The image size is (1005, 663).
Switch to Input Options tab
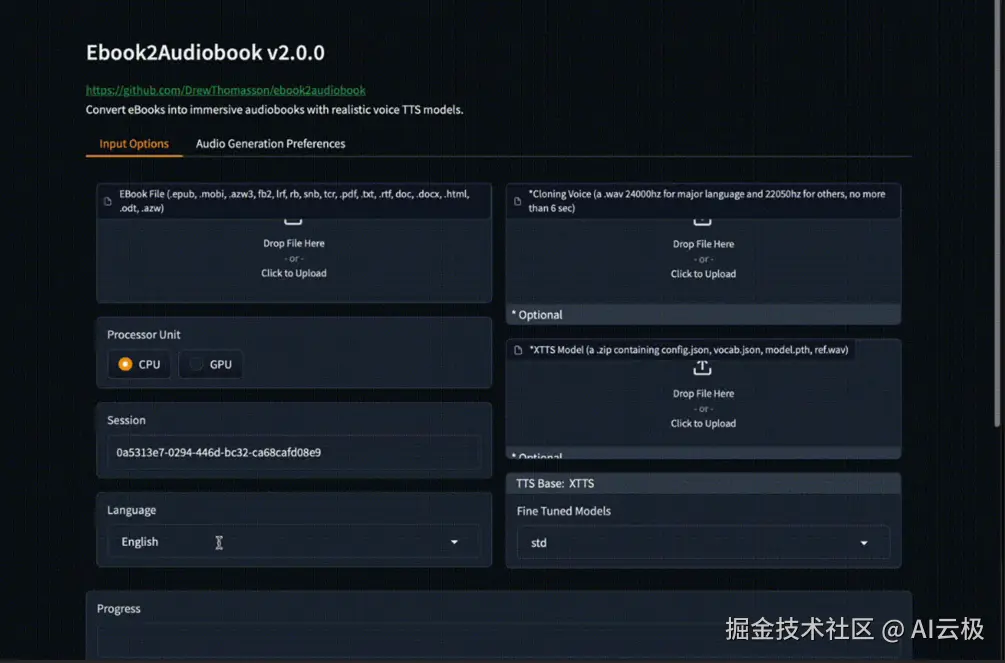click(x=134, y=144)
